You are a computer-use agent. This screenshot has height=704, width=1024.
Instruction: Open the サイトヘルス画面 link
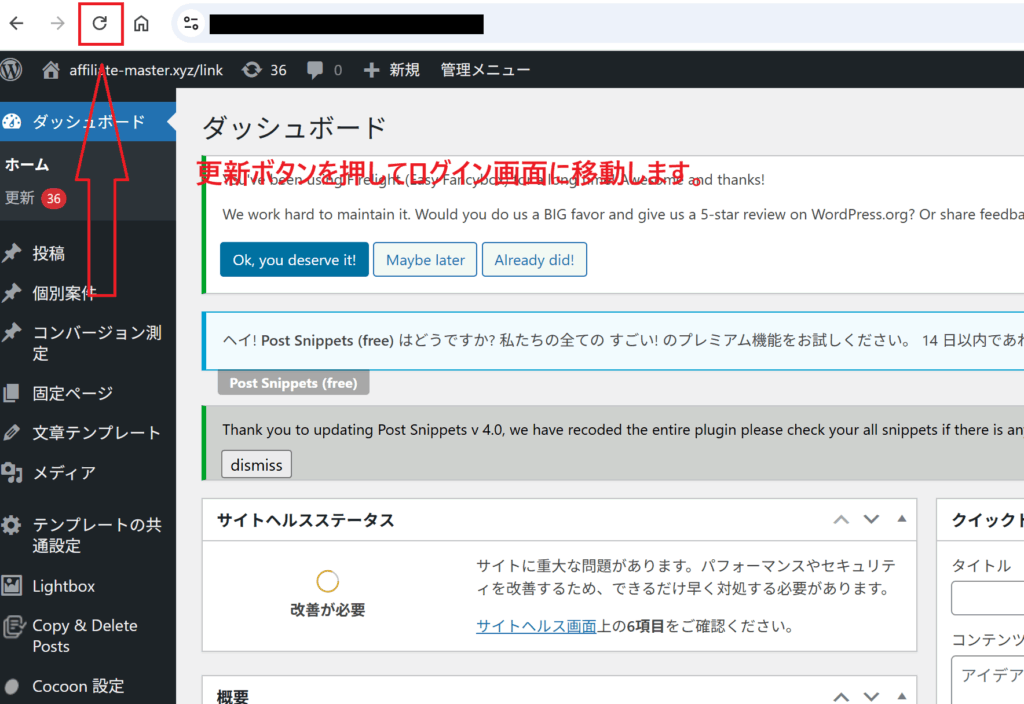536,626
